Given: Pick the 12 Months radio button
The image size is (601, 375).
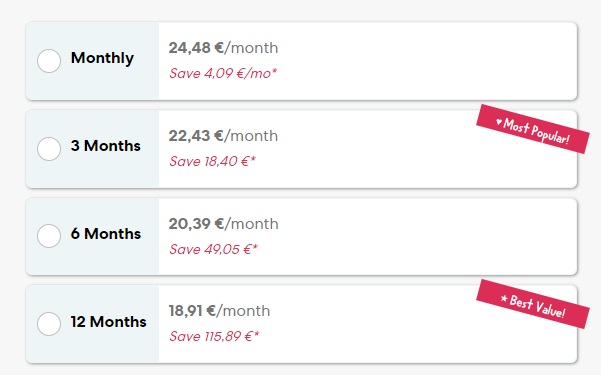Looking at the screenshot, I should coord(49,324).
